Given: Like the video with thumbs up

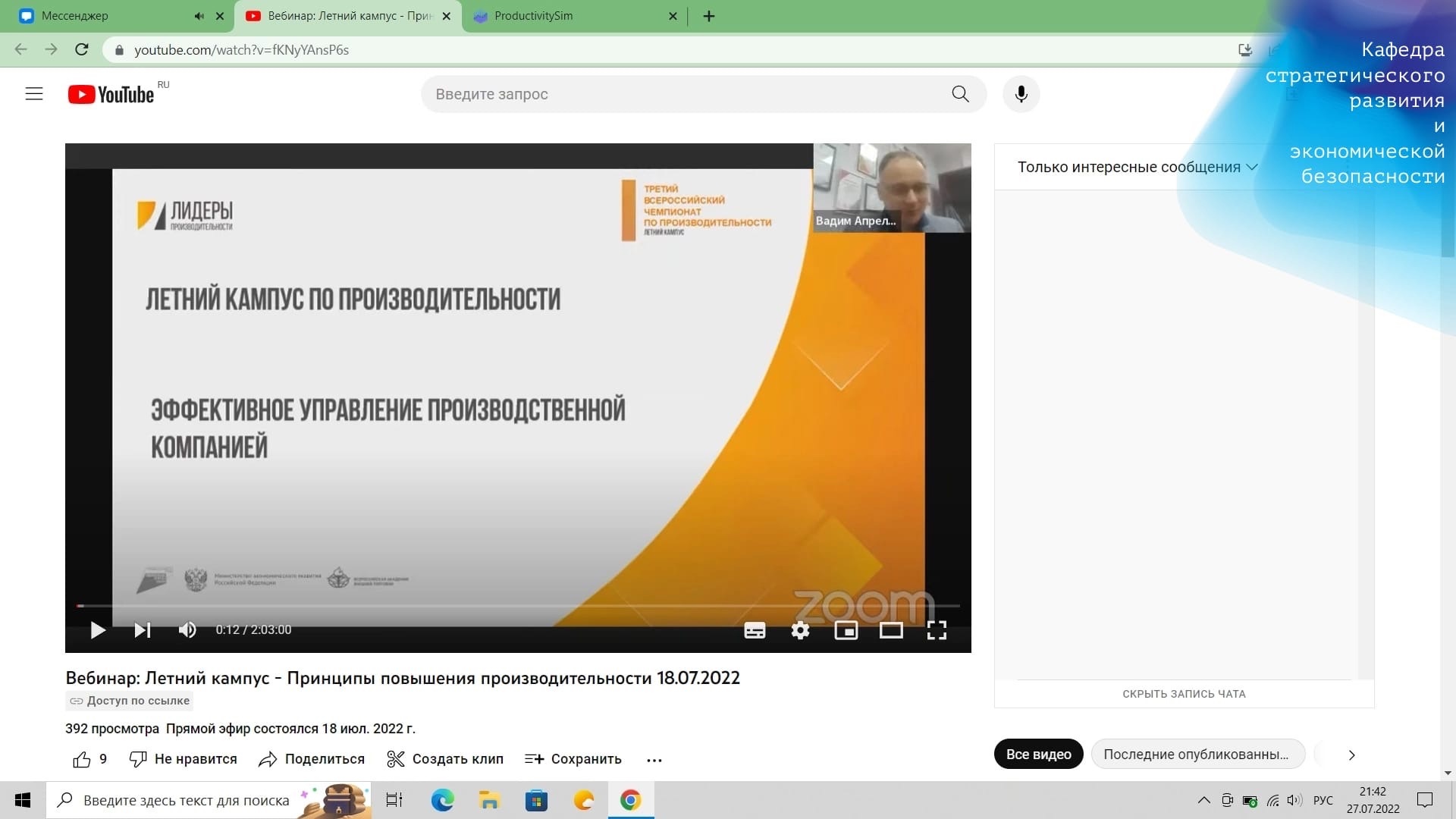Looking at the screenshot, I should pyautogui.click(x=89, y=759).
